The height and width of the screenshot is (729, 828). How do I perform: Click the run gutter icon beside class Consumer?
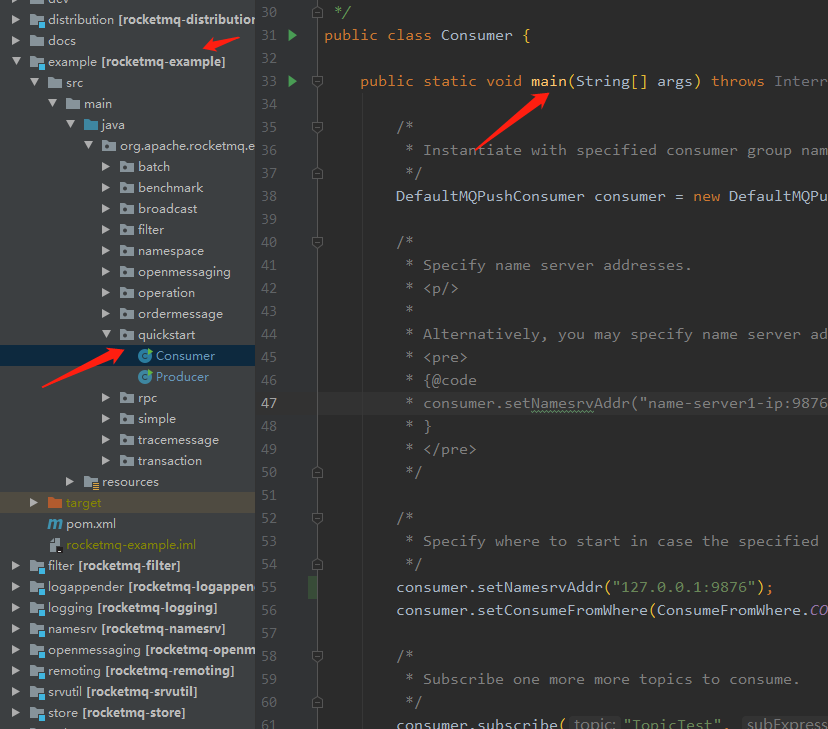[293, 35]
